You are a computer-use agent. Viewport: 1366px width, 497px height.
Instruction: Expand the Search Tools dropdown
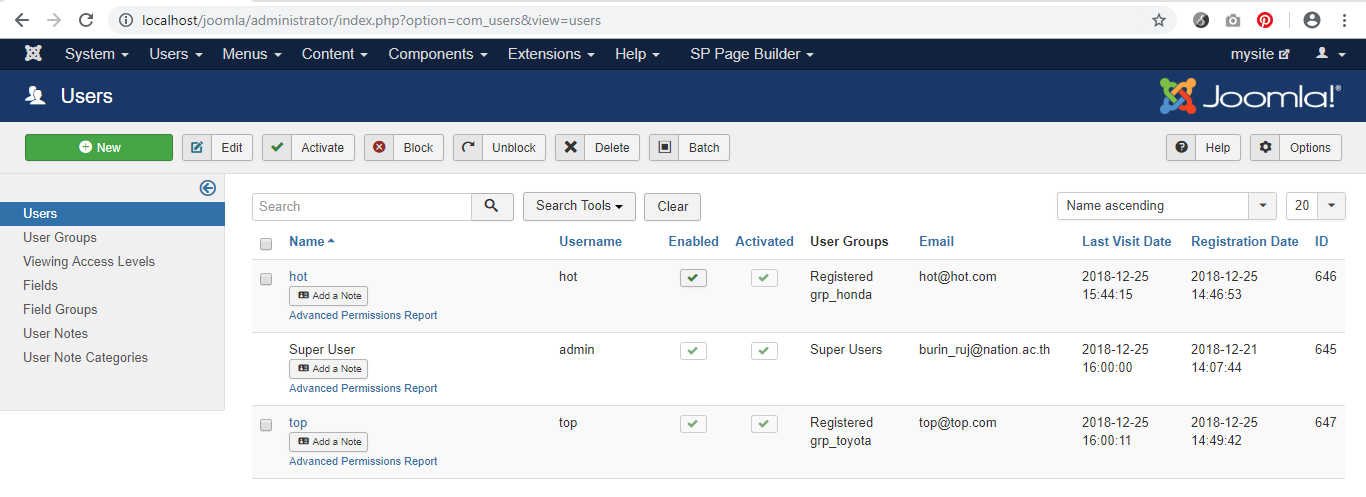579,206
